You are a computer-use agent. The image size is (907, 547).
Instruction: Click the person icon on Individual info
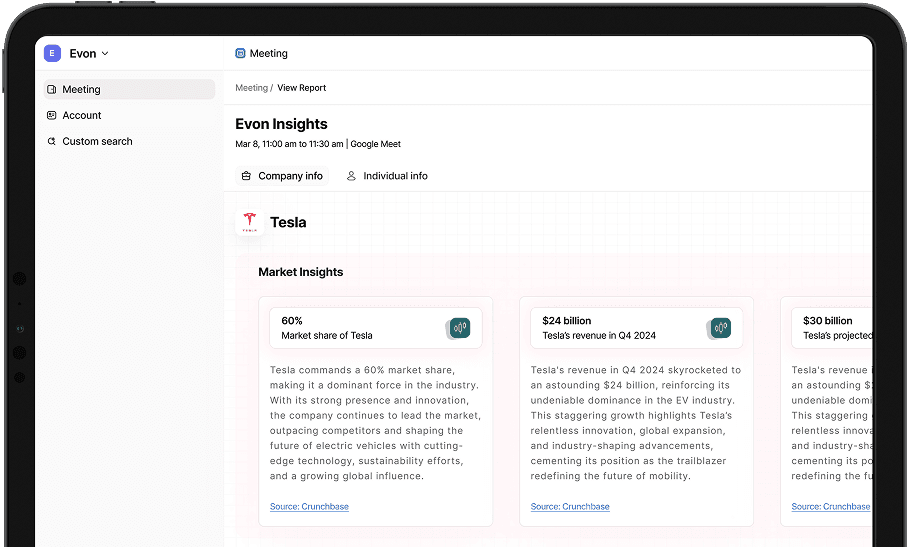pyautogui.click(x=351, y=176)
